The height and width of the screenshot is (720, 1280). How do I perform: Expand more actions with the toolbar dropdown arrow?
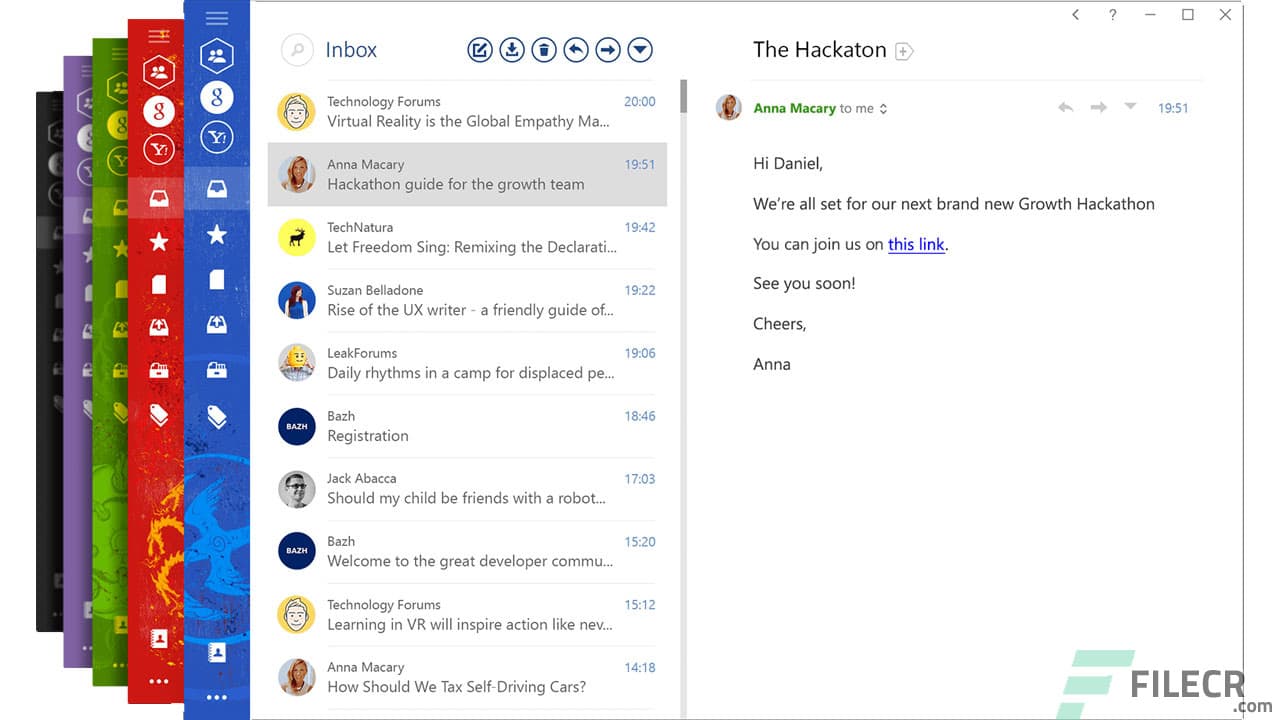(x=640, y=49)
